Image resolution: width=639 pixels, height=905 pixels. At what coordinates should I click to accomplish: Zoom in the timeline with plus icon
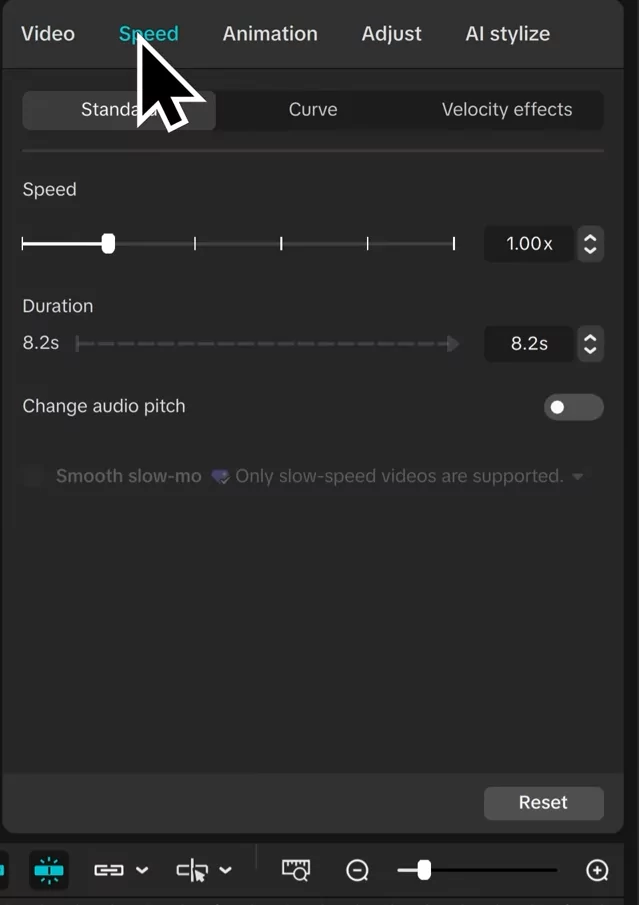tap(597, 870)
